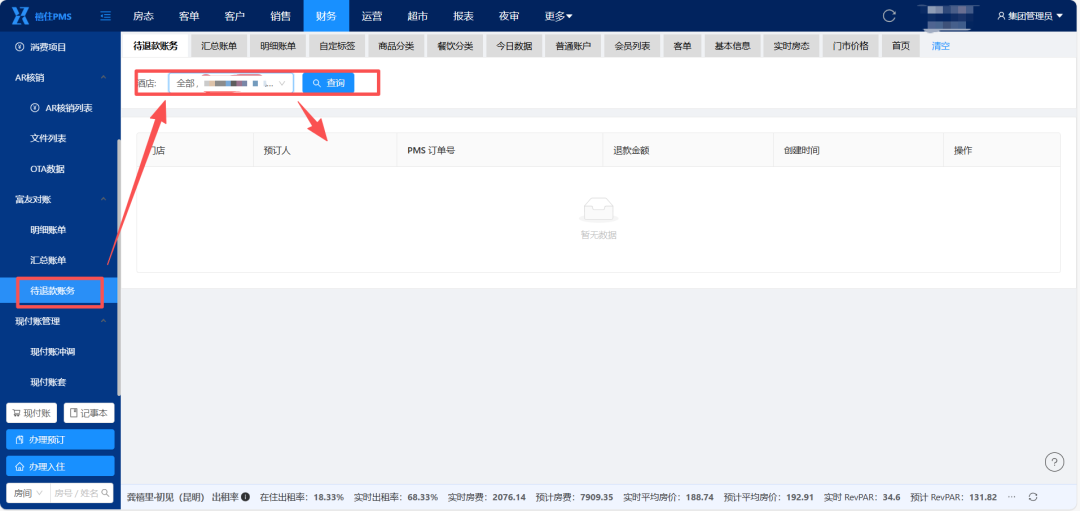Switch to the 汇总账单 page tab
Image resolution: width=1080 pixels, height=511 pixels.
click(x=219, y=46)
